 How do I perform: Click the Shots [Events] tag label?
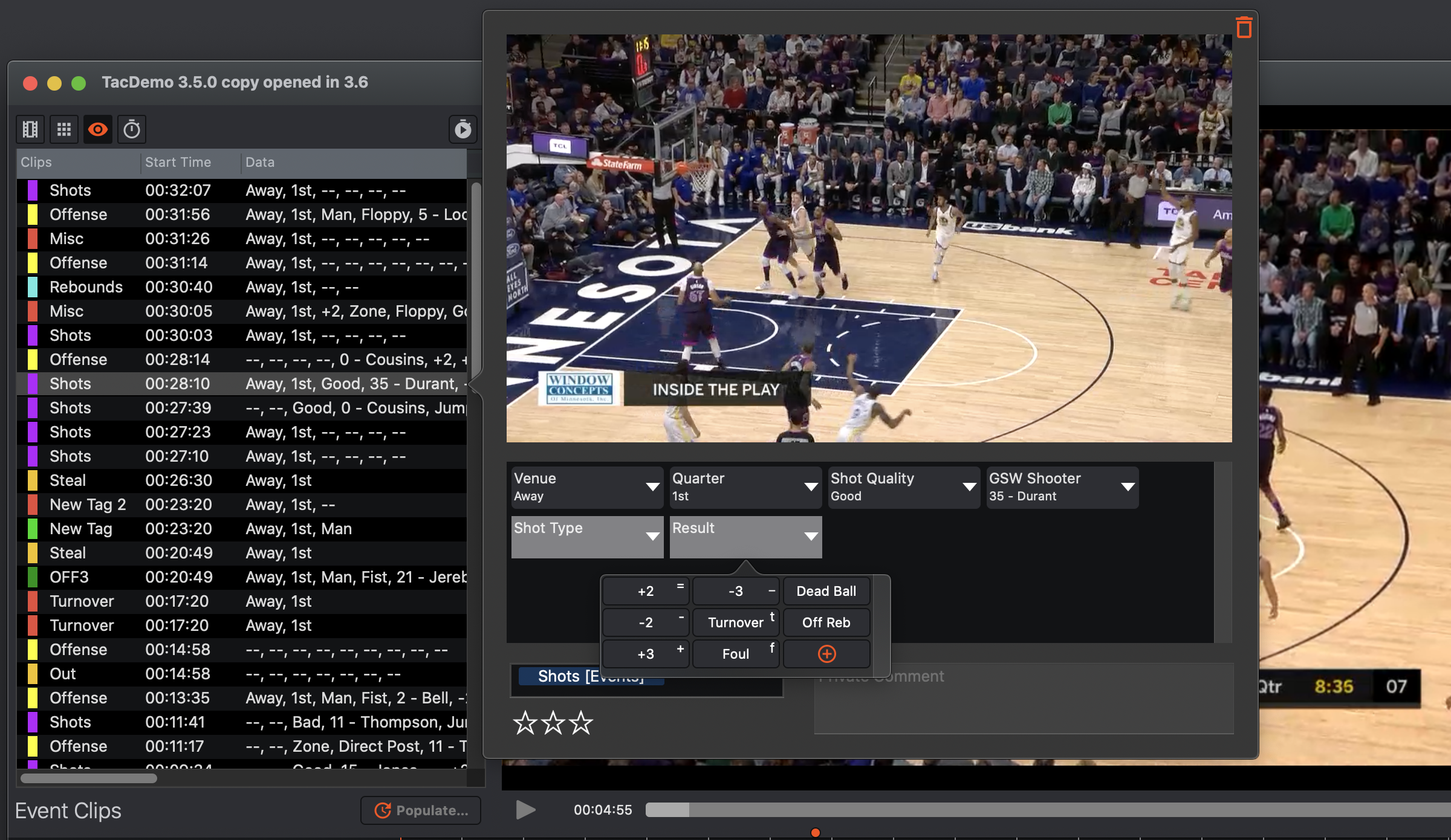tap(591, 676)
